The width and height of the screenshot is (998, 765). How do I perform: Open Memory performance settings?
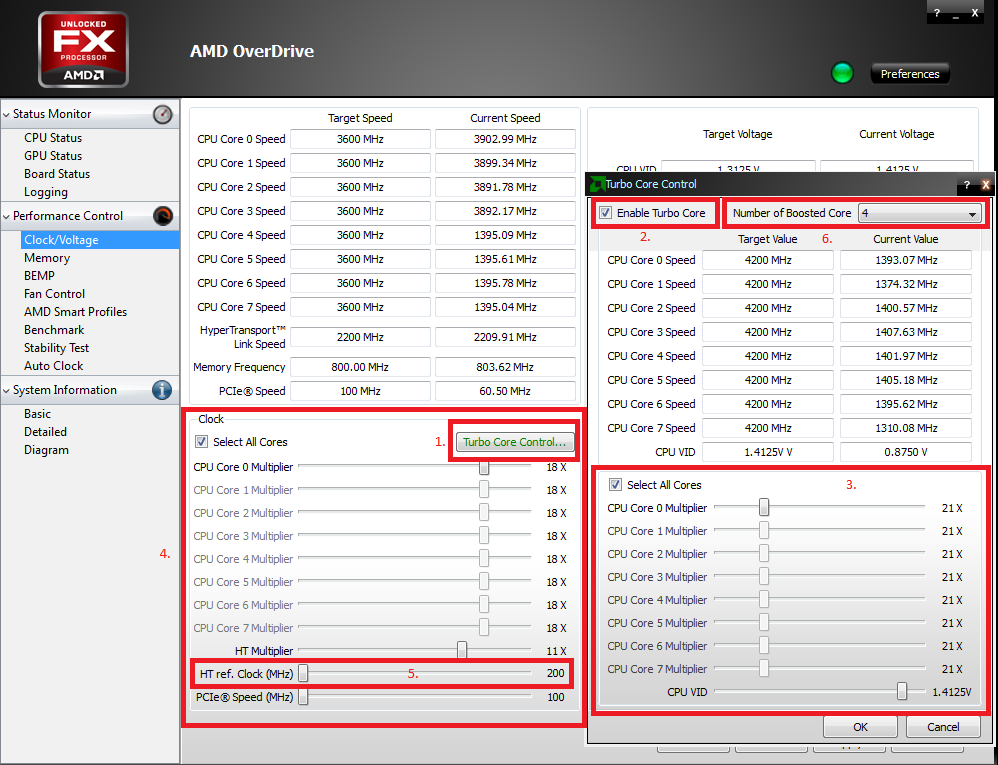(x=47, y=258)
